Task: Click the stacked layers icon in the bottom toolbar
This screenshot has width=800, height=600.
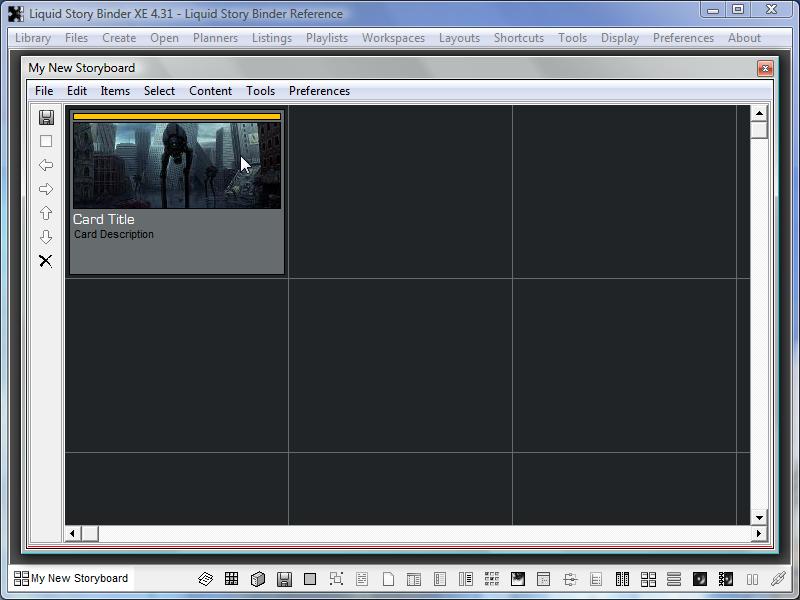Action: pos(206,579)
